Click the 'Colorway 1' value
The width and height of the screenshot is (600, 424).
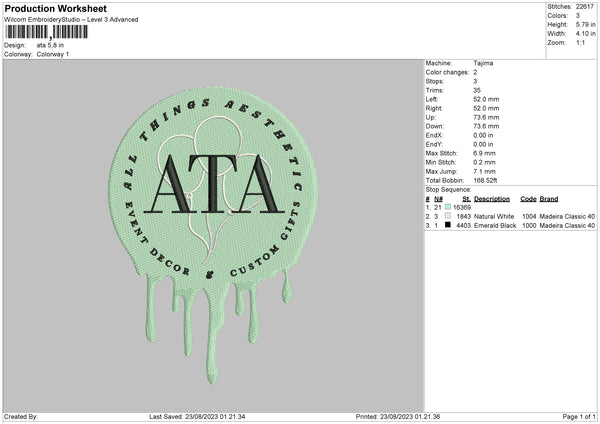tap(53, 54)
